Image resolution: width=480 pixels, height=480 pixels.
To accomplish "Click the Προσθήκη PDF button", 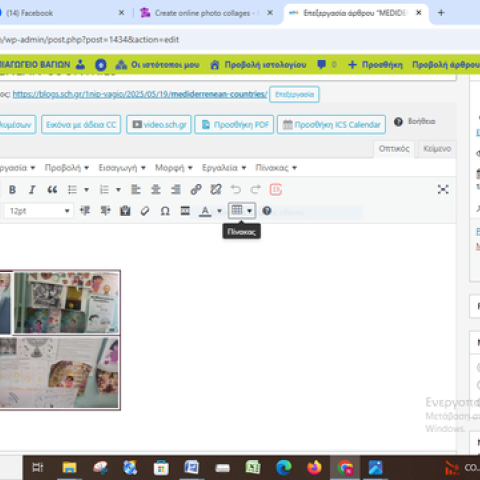I will [x=234, y=125].
